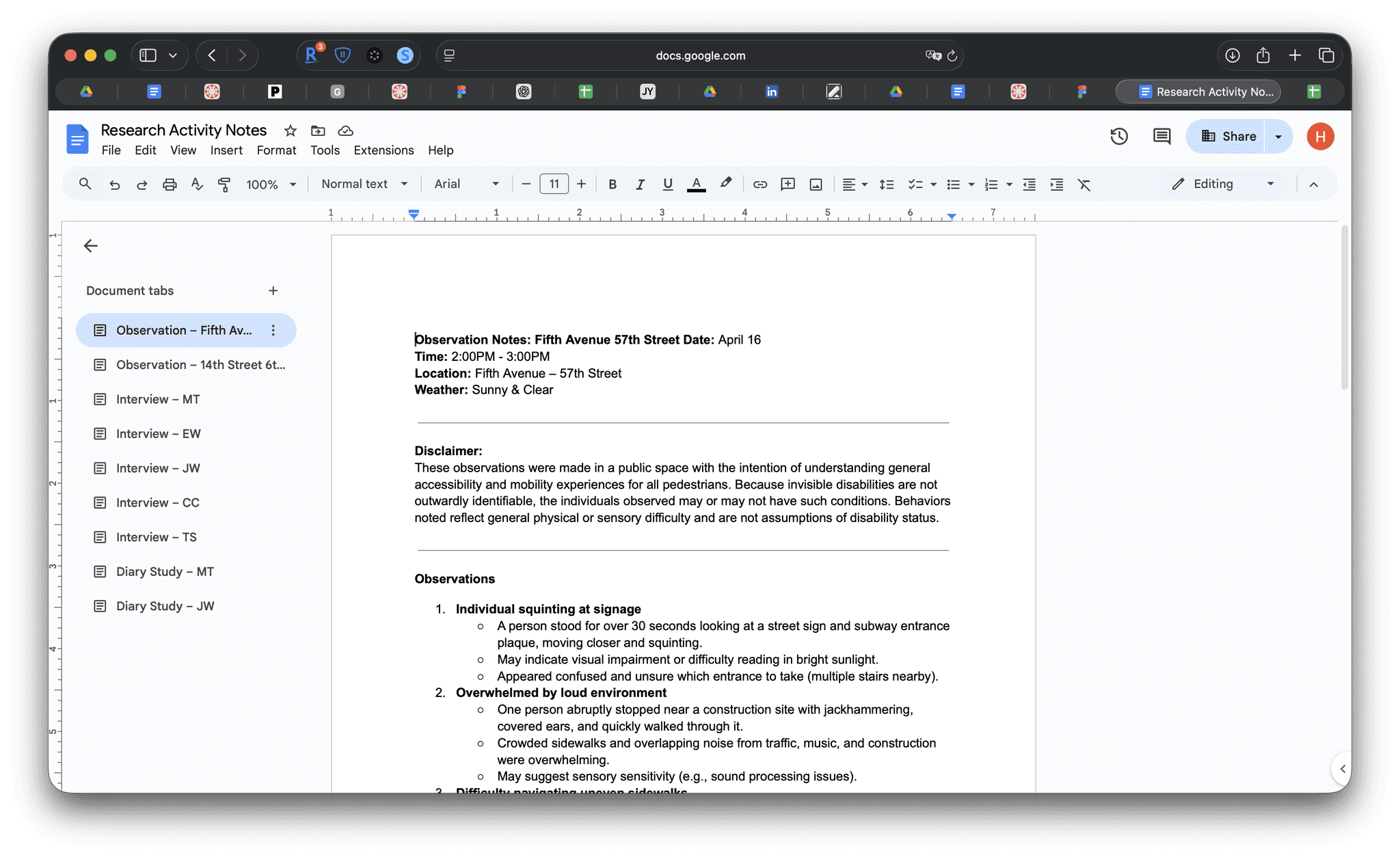The height and width of the screenshot is (857, 1400).
Task: Click the spelling and grammar check icon
Action: (x=197, y=185)
